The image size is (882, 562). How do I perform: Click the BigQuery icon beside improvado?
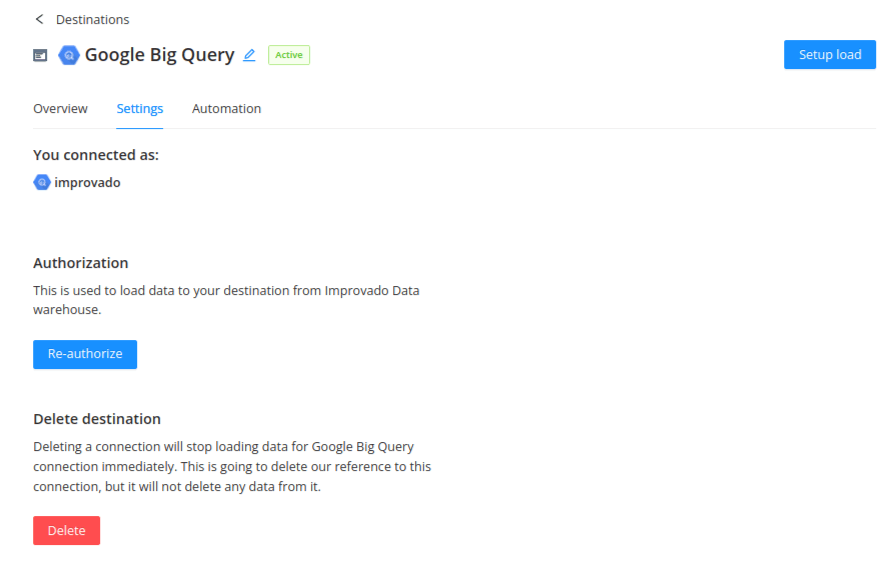tap(42, 182)
